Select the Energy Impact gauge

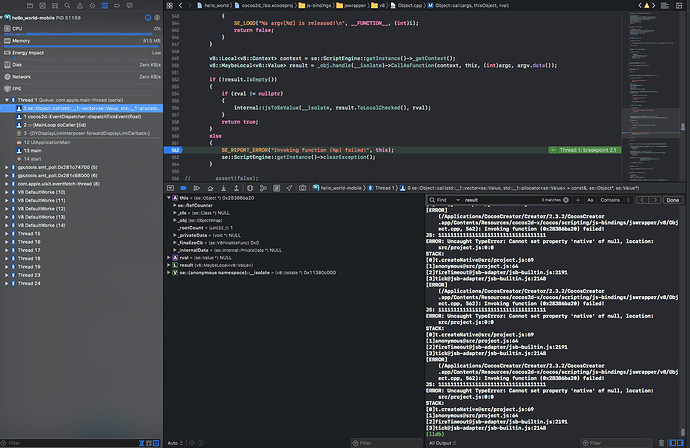pyautogui.click(x=81, y=53)
